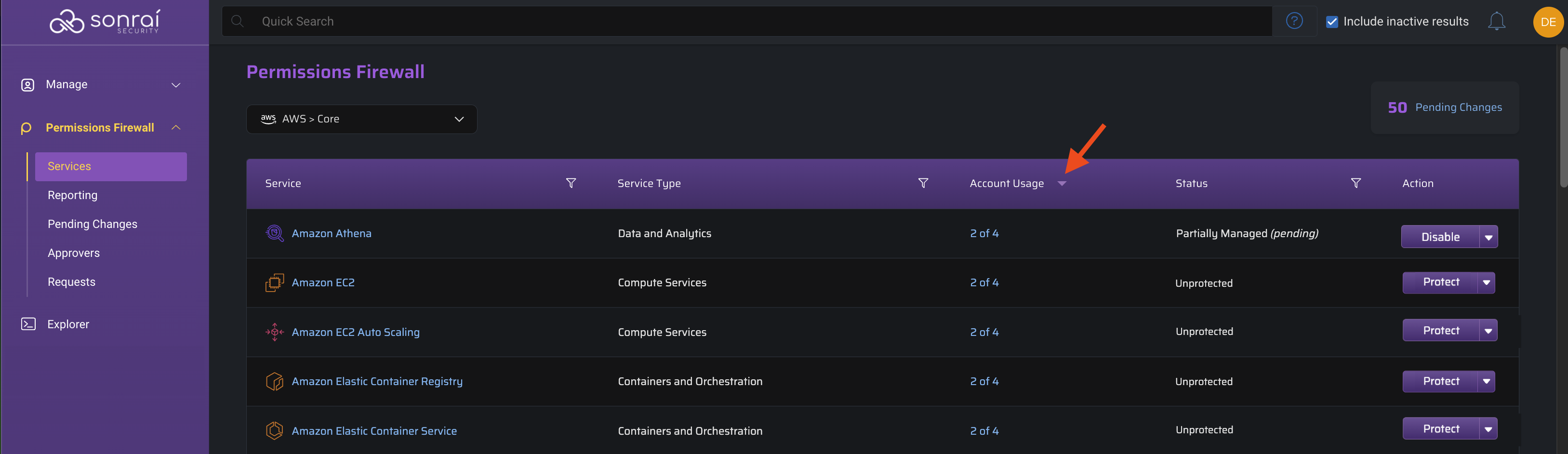Click the Explorer terminal icon
The height and width of the screenshot is (454, 1568).
click(x=28, y=324)
